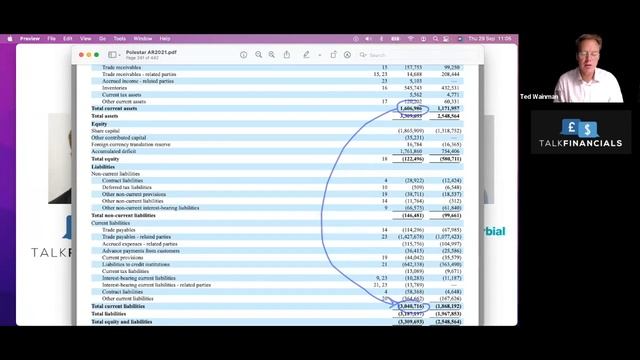
Task: Click the 'Total current liabilities' row label
Action: (118, 306)
